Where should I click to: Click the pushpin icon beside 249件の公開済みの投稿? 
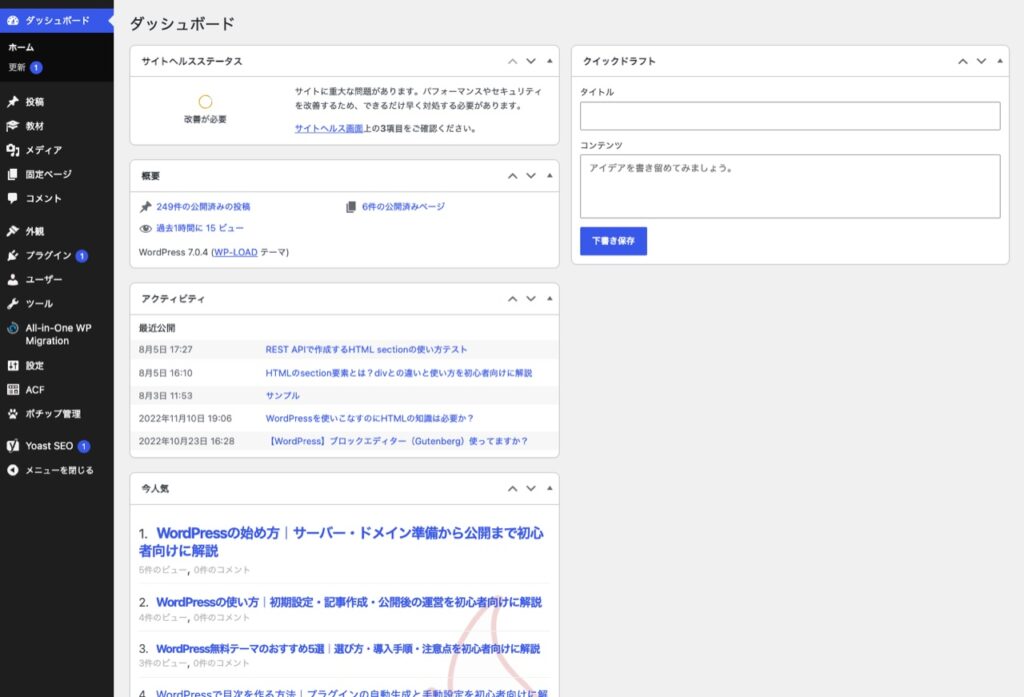(145, 206)
